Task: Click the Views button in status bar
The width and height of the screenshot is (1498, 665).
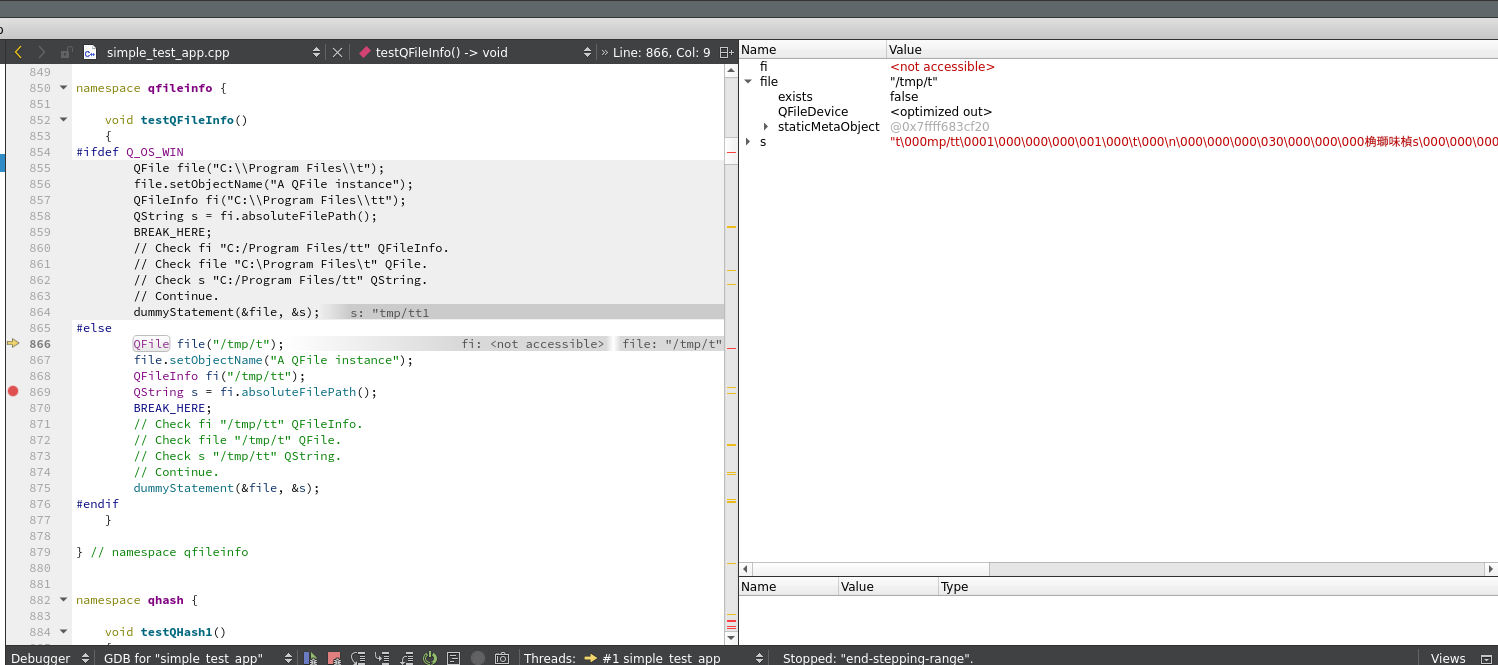Action: click(x=1447, y=658)
